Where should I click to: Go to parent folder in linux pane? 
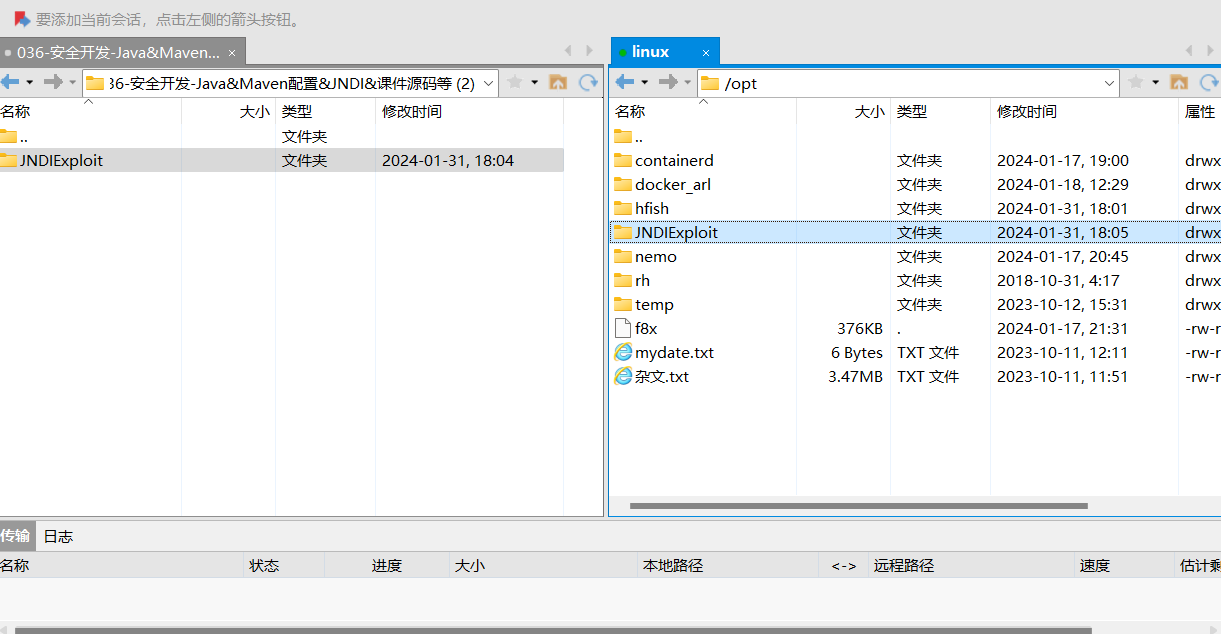click(1179, 82)
